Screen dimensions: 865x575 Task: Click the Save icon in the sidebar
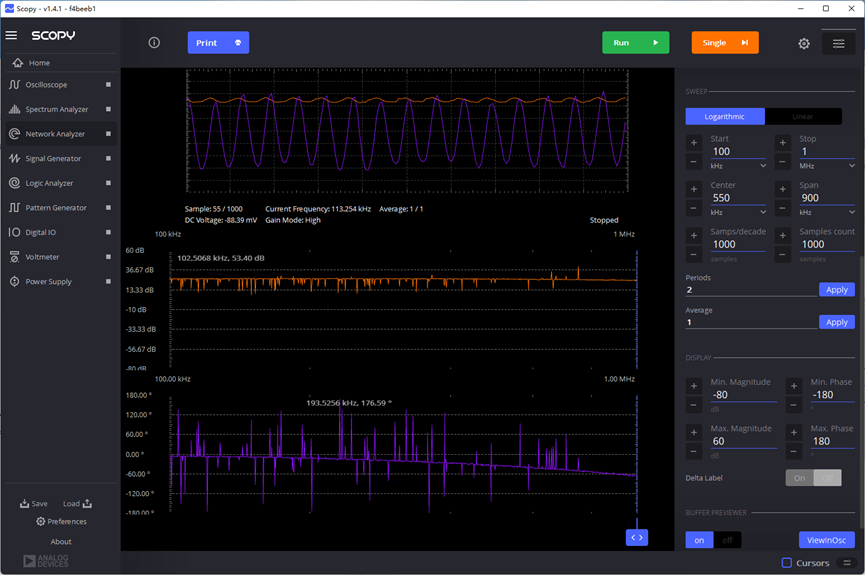coord(24,503)
